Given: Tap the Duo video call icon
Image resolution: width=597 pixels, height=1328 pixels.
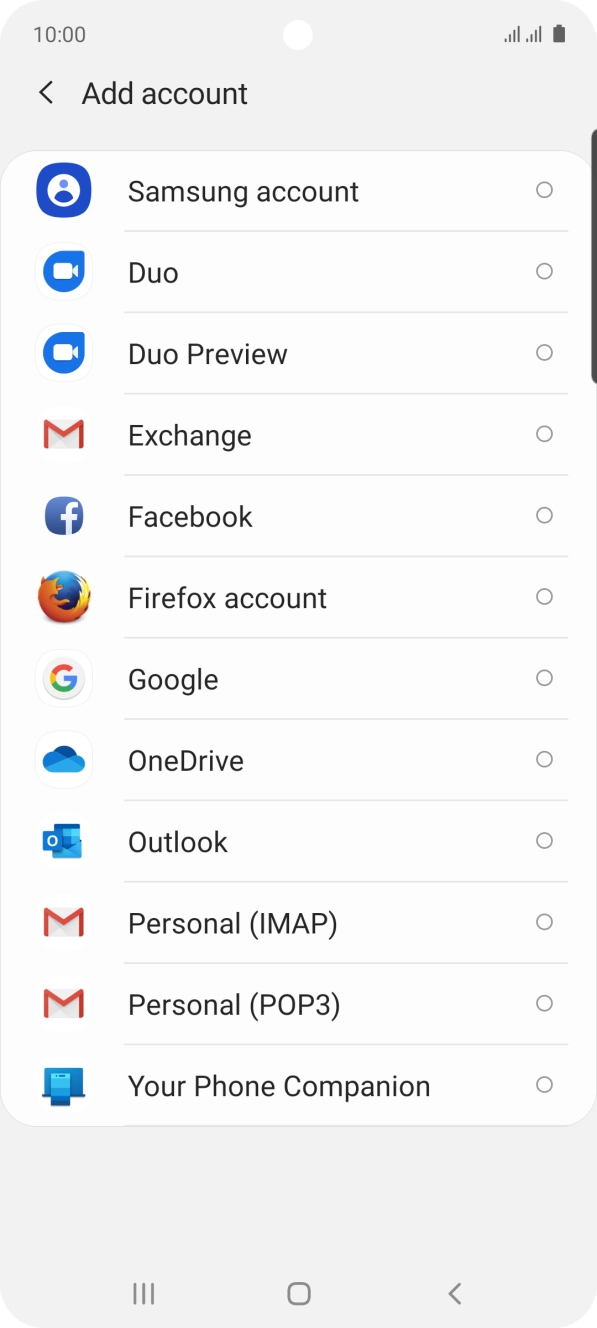Looking at the screenshot, I should (x=64, y=271).
